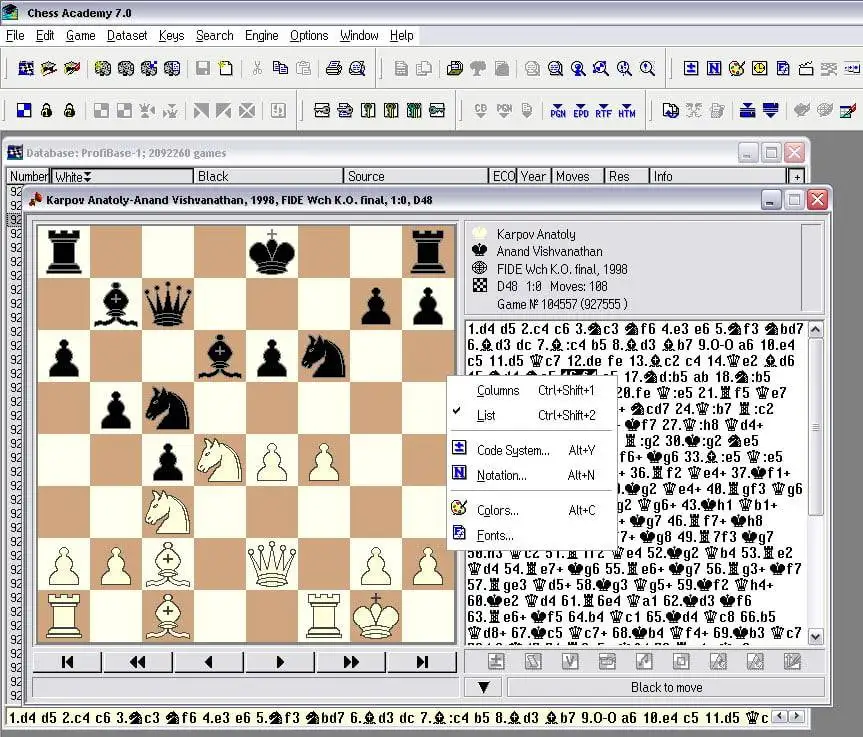
Task: Click the save floppy disk icon
Action: [203, 68]
